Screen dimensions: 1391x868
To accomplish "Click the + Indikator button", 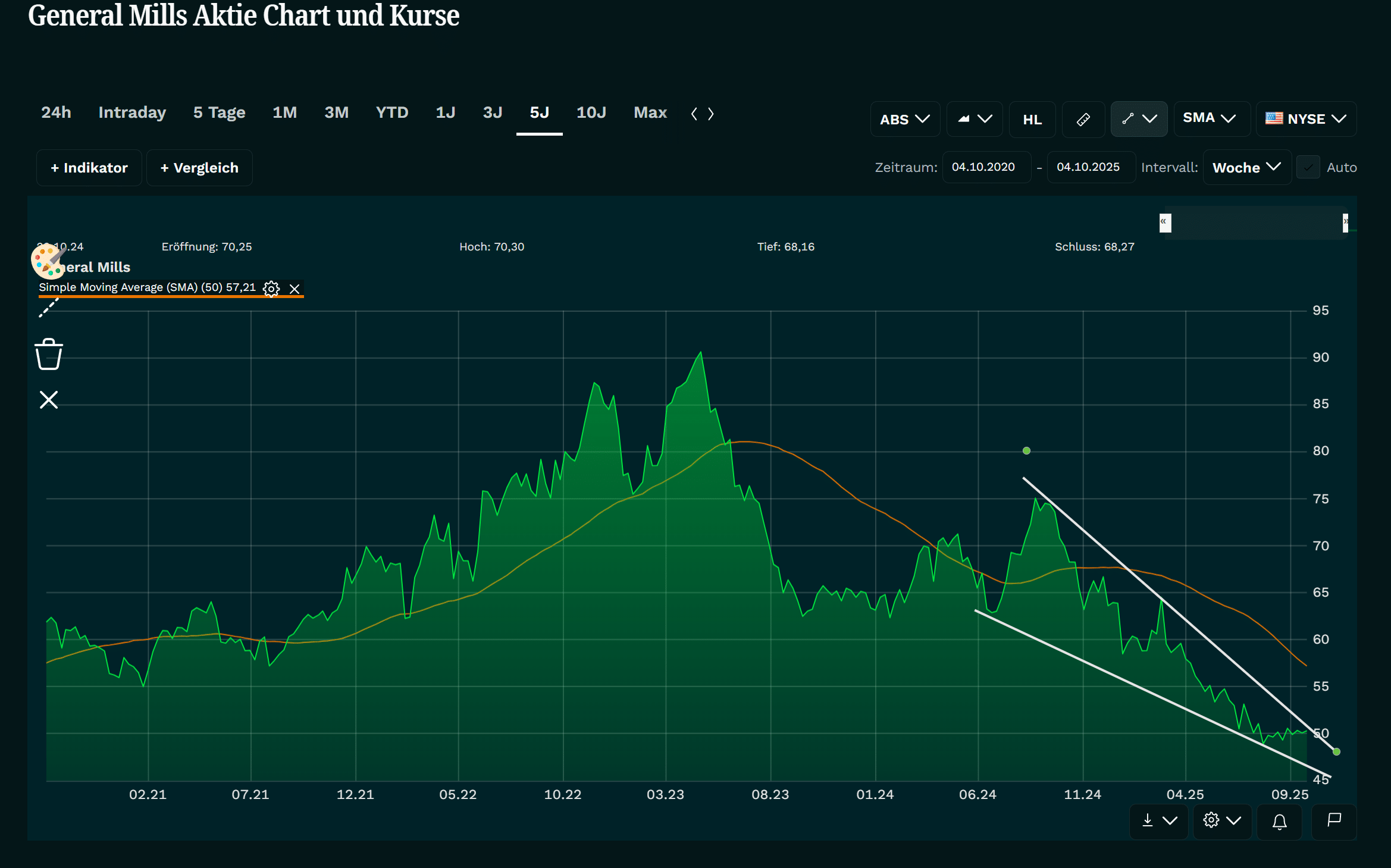I will tap(89, 168).
